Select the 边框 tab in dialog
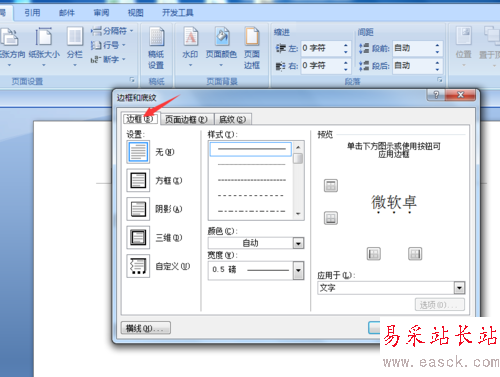Screen dimensions: 500x377 click(x=140, y=119)
